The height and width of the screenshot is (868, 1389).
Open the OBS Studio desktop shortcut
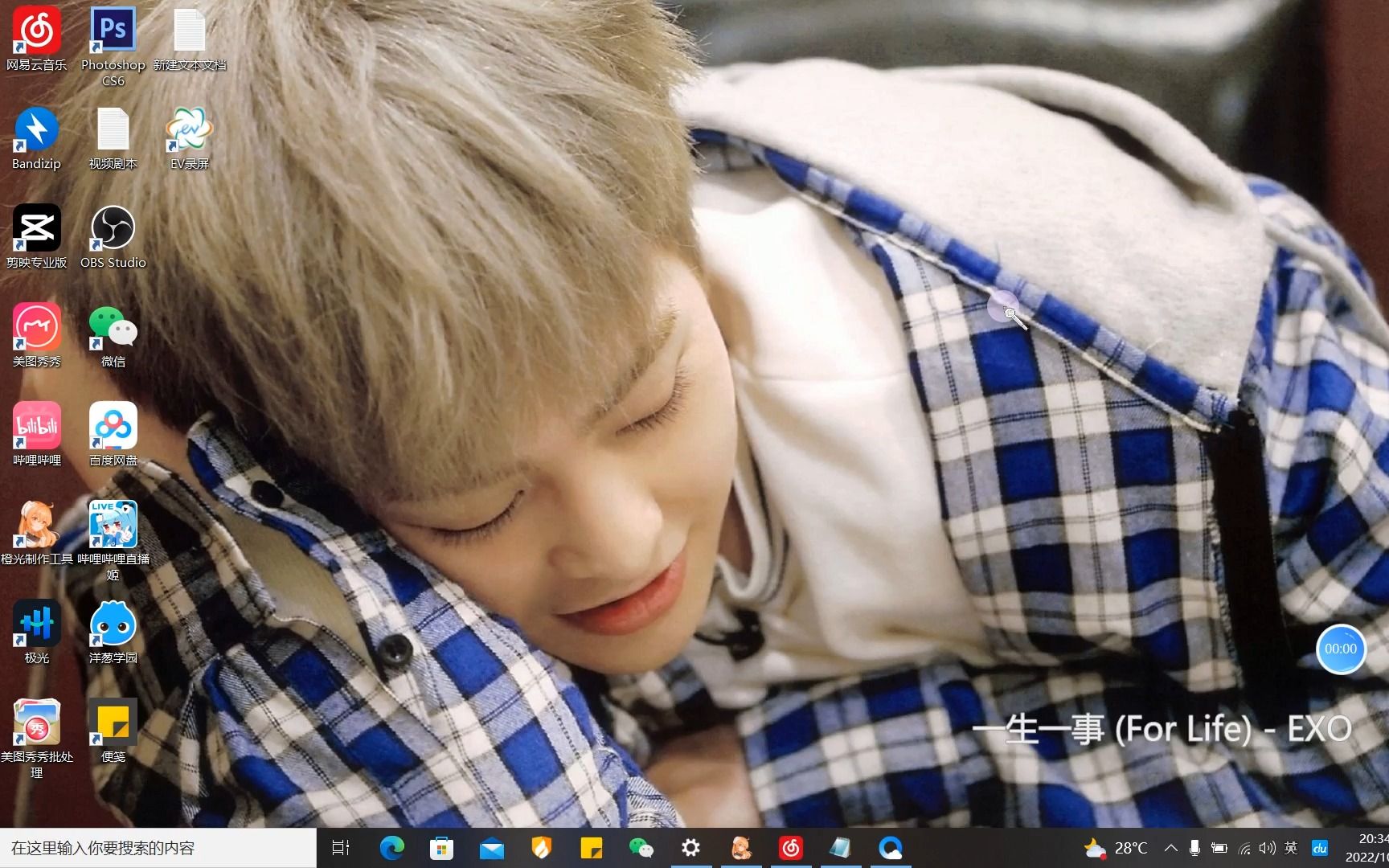click(x=113, y=238)
